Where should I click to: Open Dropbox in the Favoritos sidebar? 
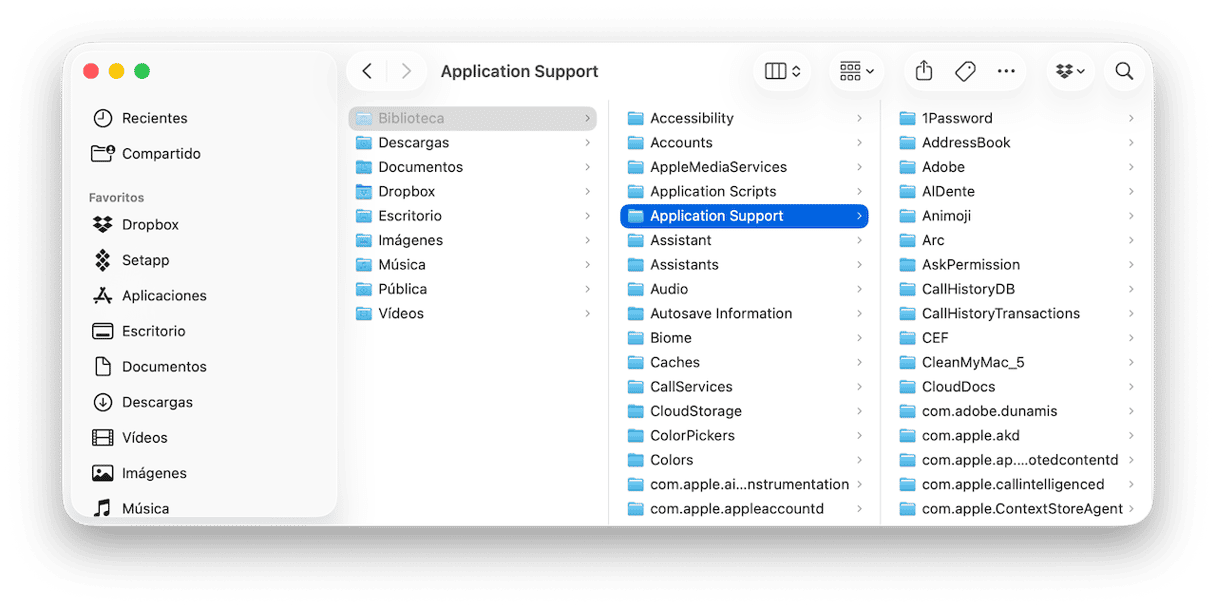click(x=150, y=225)
